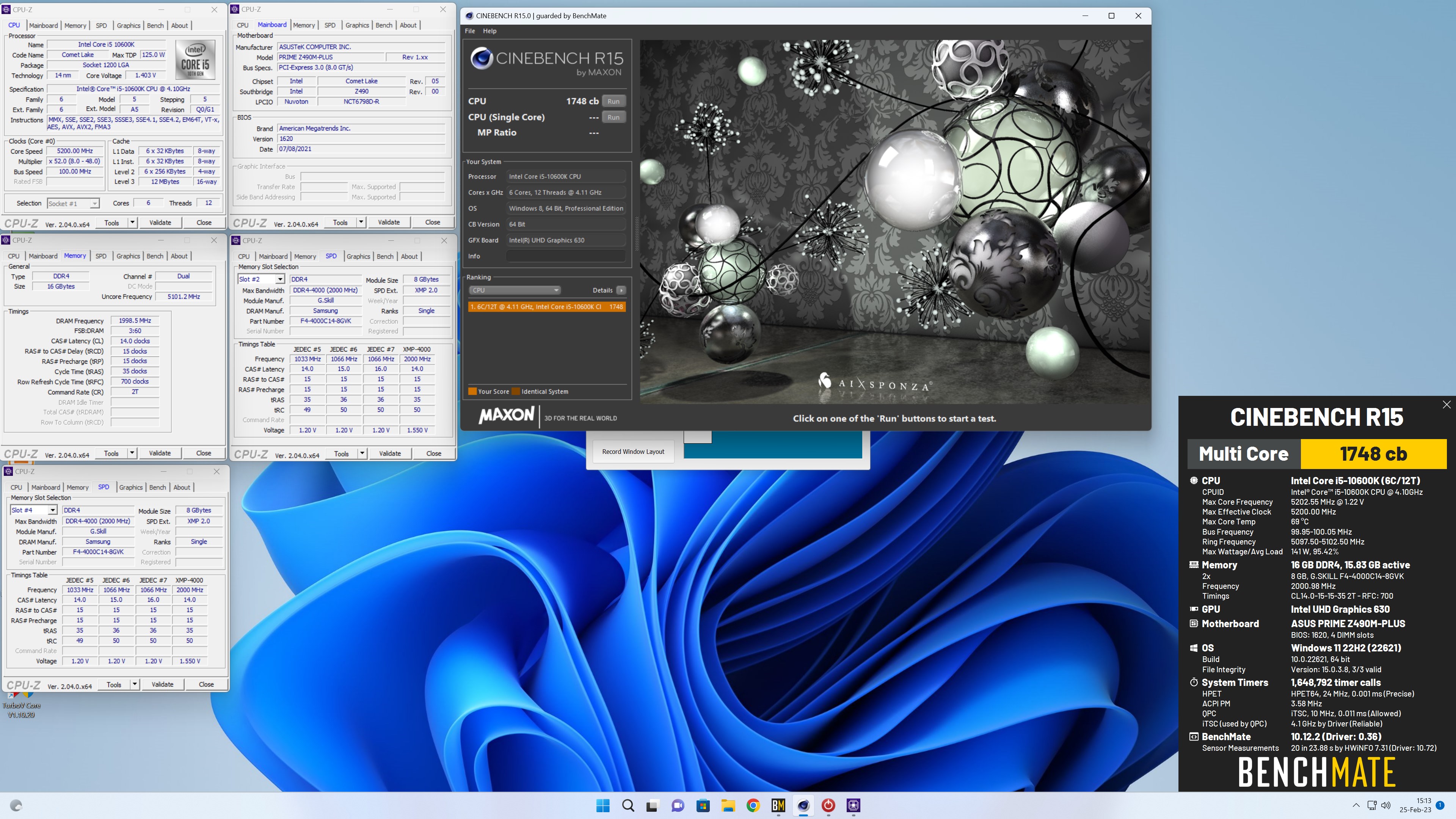1456x819 pixels.
Task: Expand Tools arrow in the Slot #2 SPD window
Action: [x=362, y=453]
